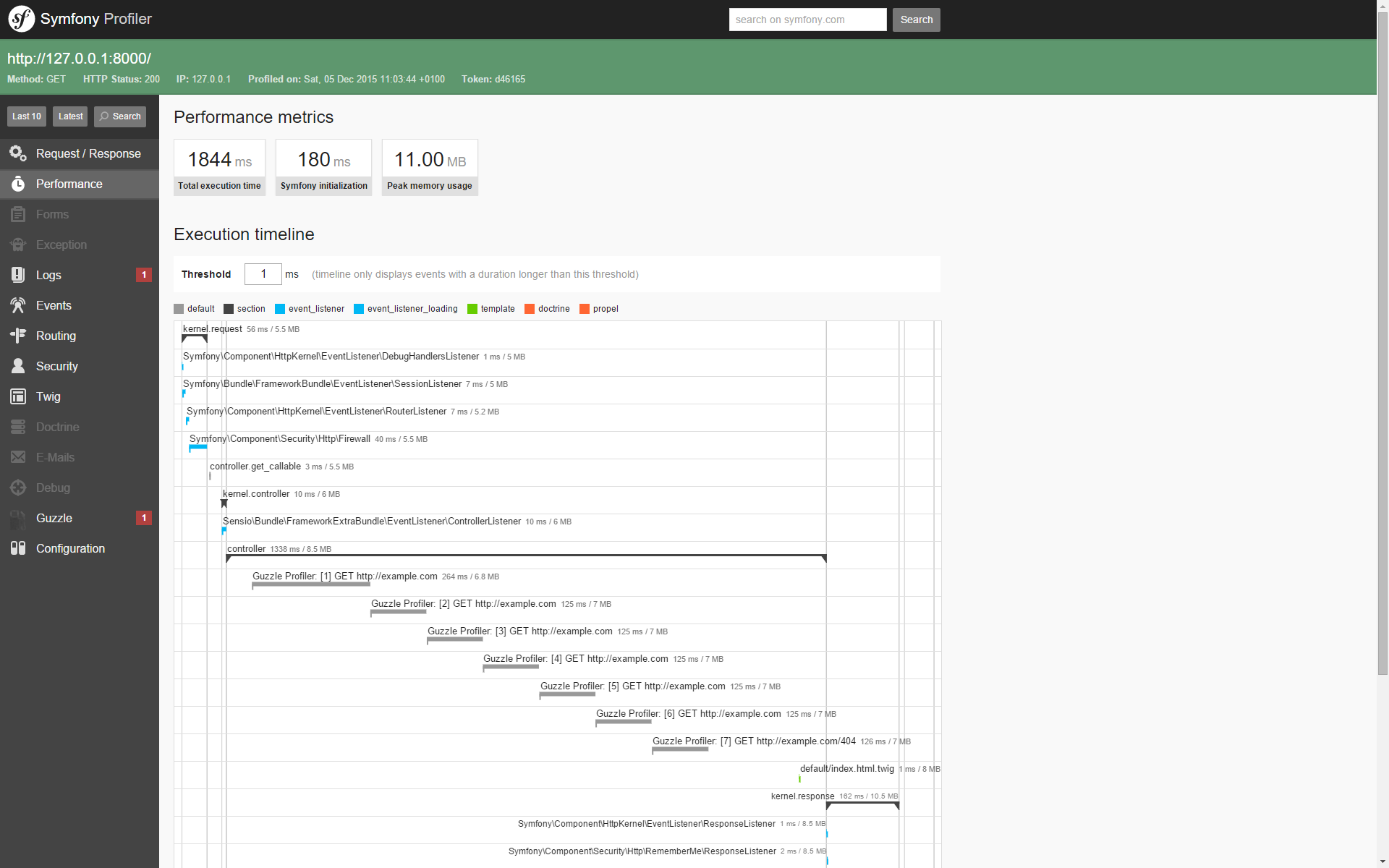The height and width of the screenshot is (868, 1389).
Task: Open the Doctrine menu item
Action: click(57, 427)
